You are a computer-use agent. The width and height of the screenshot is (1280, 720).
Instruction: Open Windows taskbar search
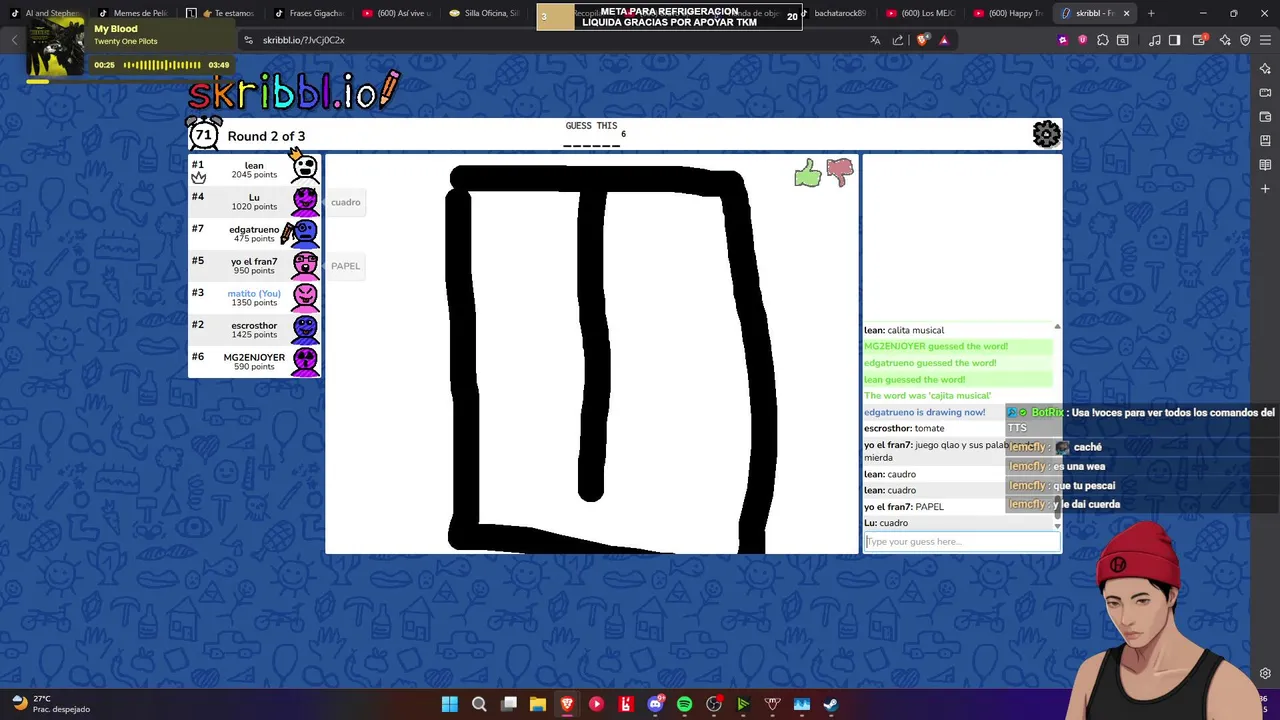coord(479,704)
